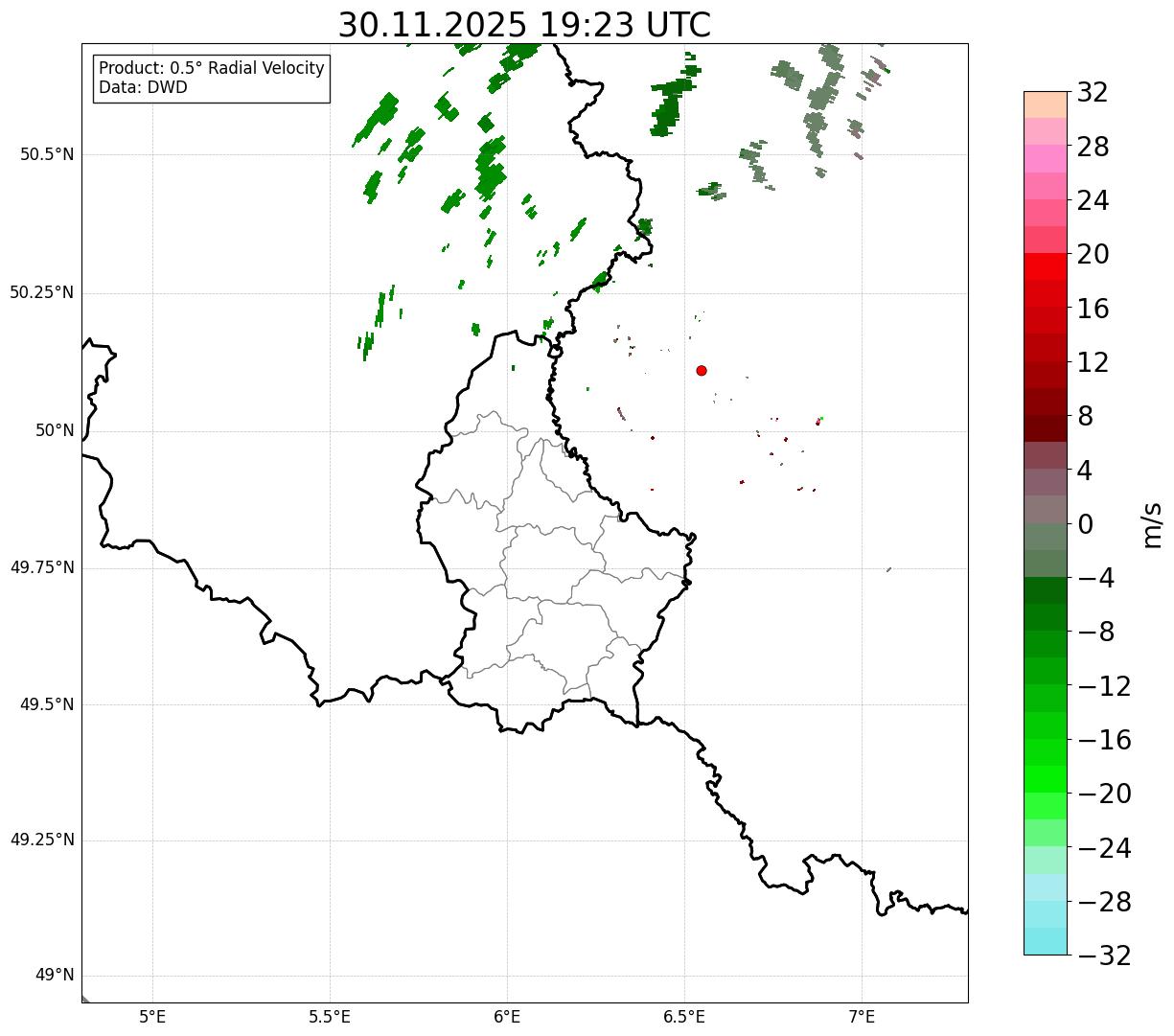Click the colorbar label −32
1174x1036 pixels.
click(1104, 955)
